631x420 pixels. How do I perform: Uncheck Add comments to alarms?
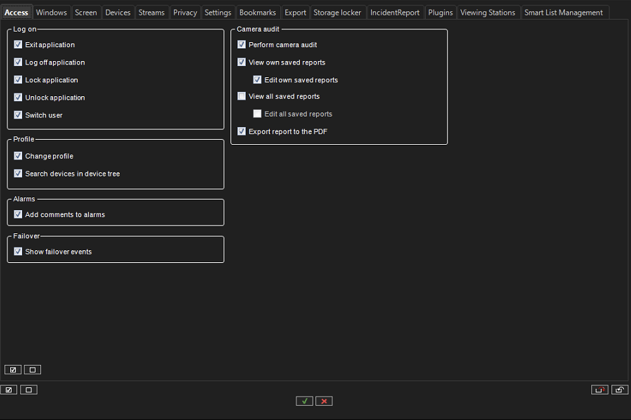coord(18,214)
